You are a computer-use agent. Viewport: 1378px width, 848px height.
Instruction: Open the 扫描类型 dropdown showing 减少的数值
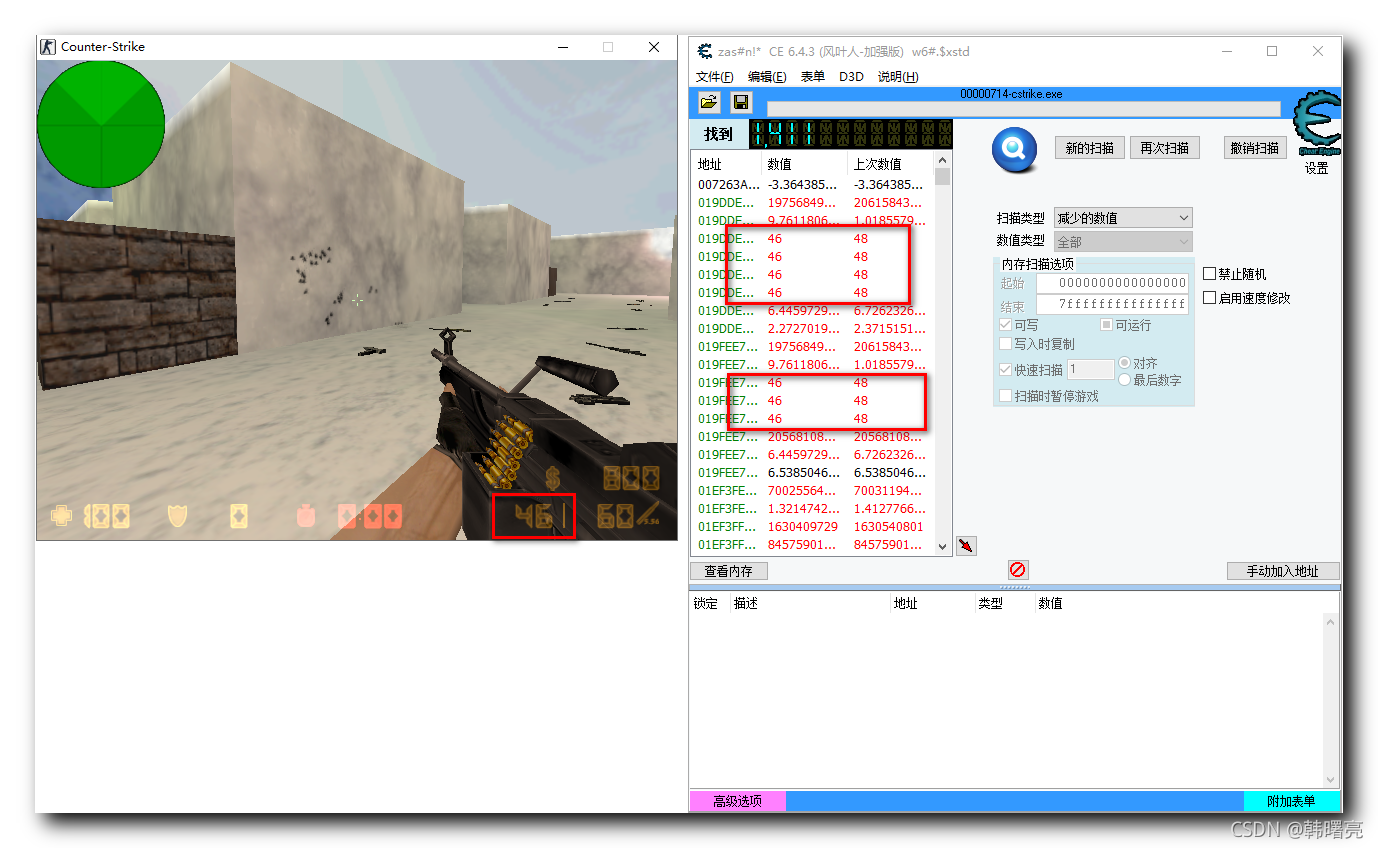coord(1122,218)
